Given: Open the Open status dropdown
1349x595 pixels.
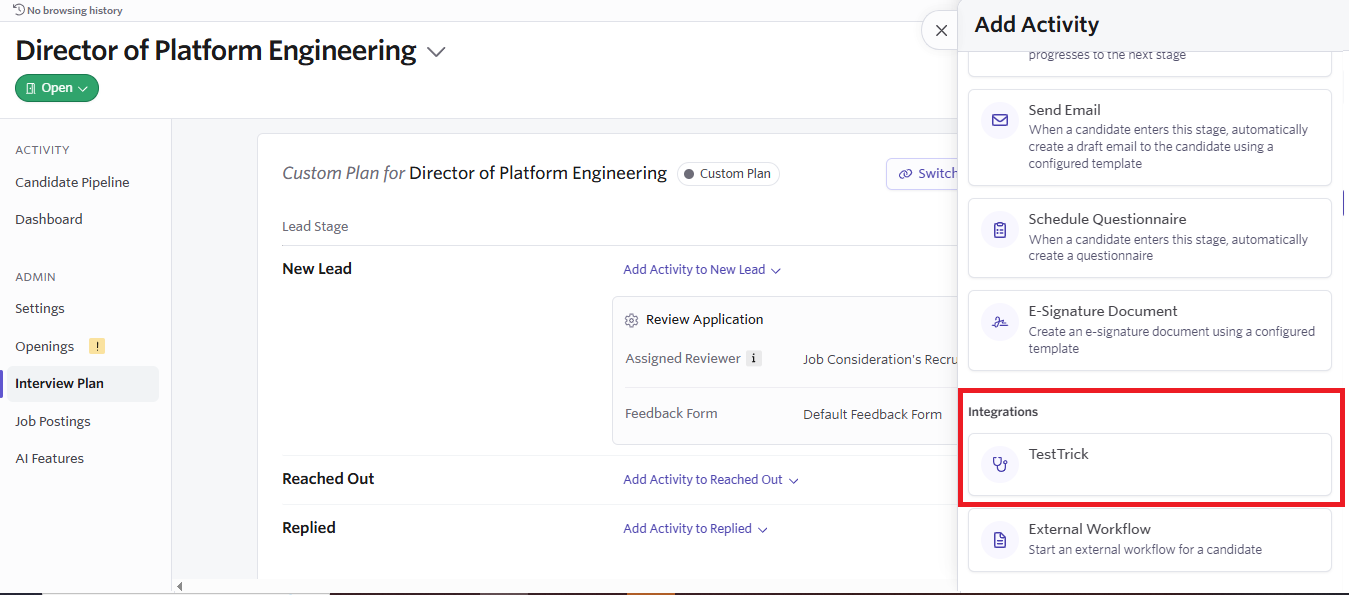Looking at the screenshot, I should pos(57,88).
